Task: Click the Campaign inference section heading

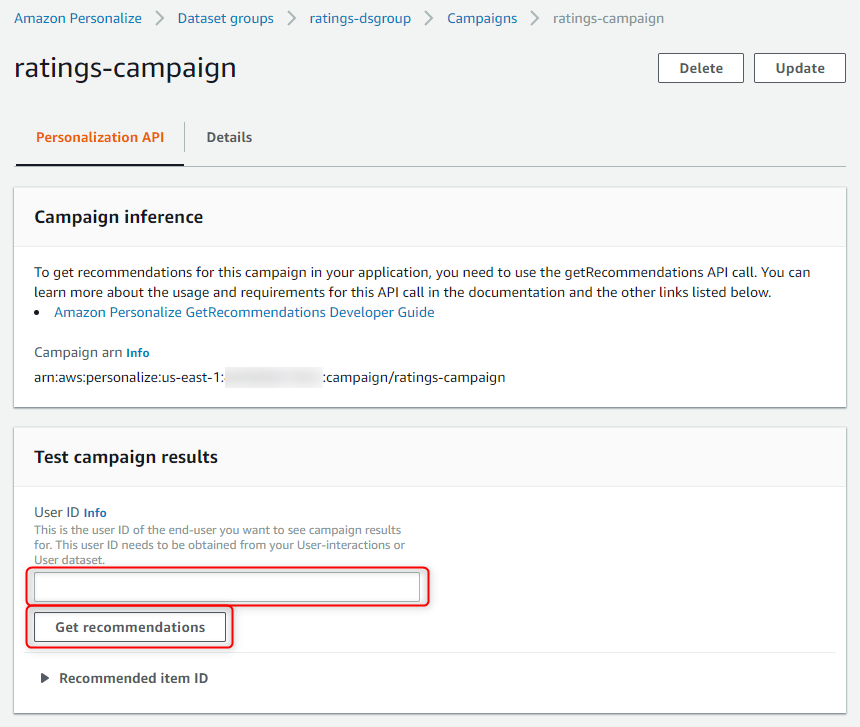Action: point(118,217)
